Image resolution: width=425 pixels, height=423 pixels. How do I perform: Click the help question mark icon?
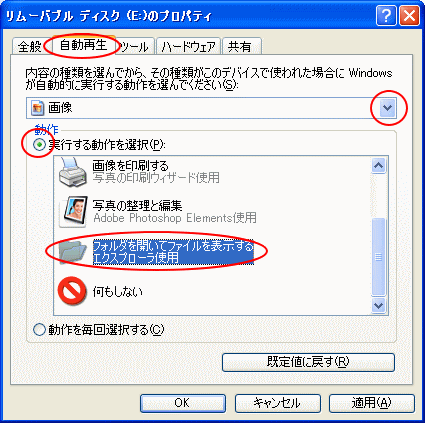(386, 16)
